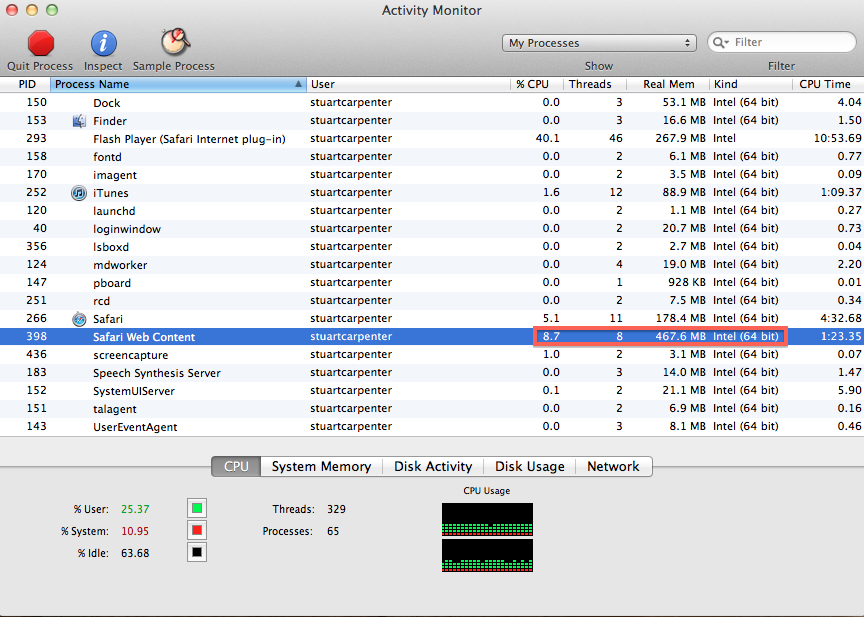Screen dimensions: 864x617
Task: Click inside the Filter text field
Action: point(790,42)
